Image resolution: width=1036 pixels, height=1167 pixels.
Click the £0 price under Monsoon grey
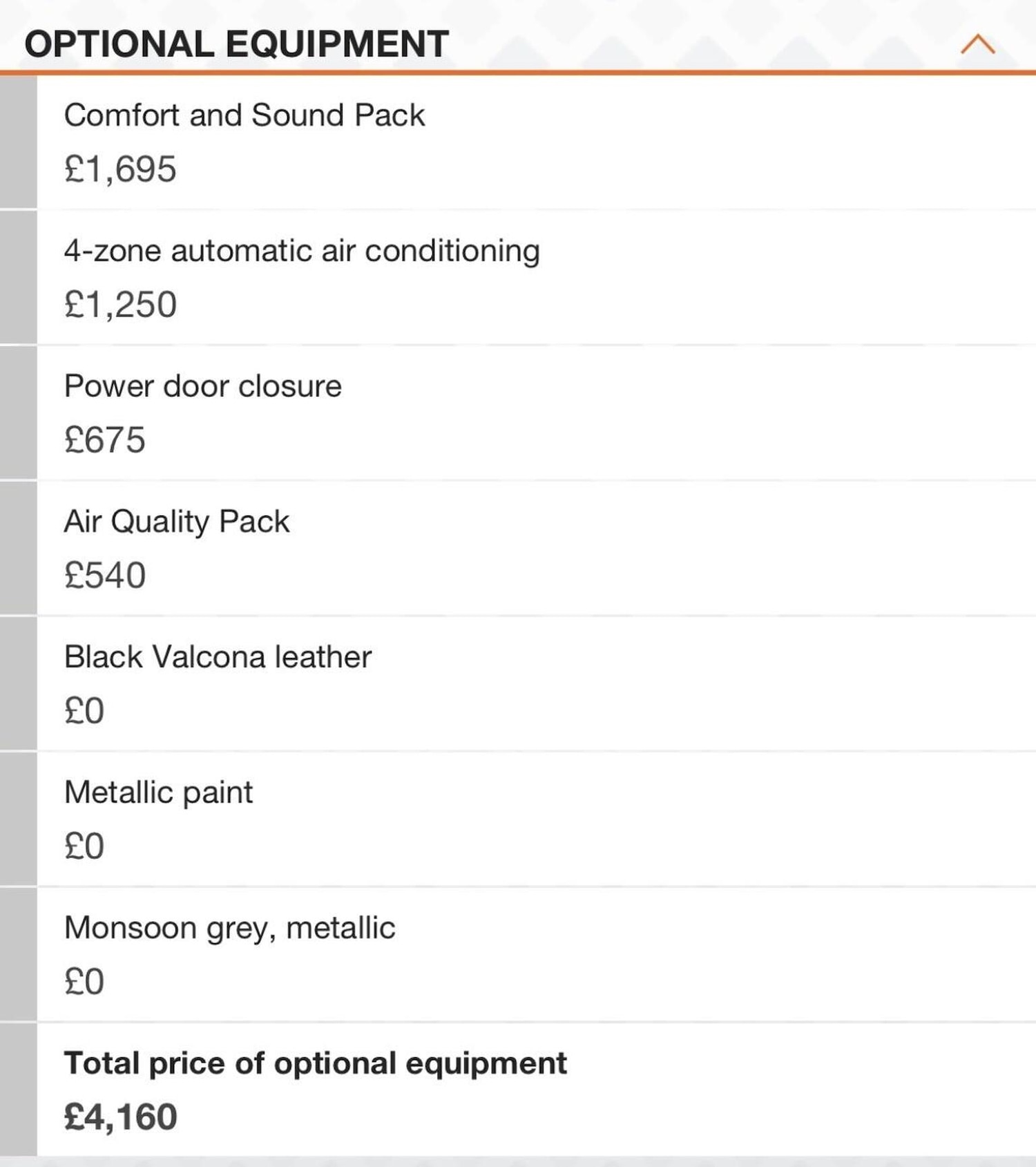click(x=84, y=982)
